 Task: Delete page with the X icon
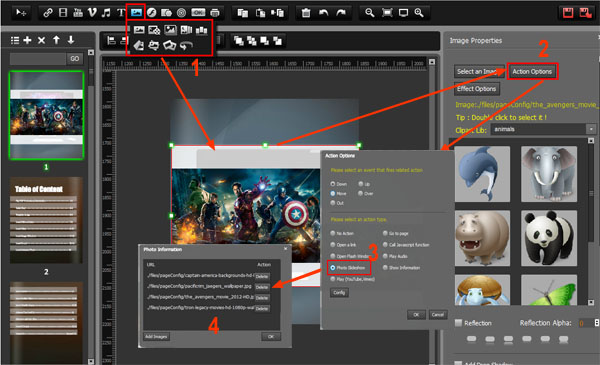point(42,40)
